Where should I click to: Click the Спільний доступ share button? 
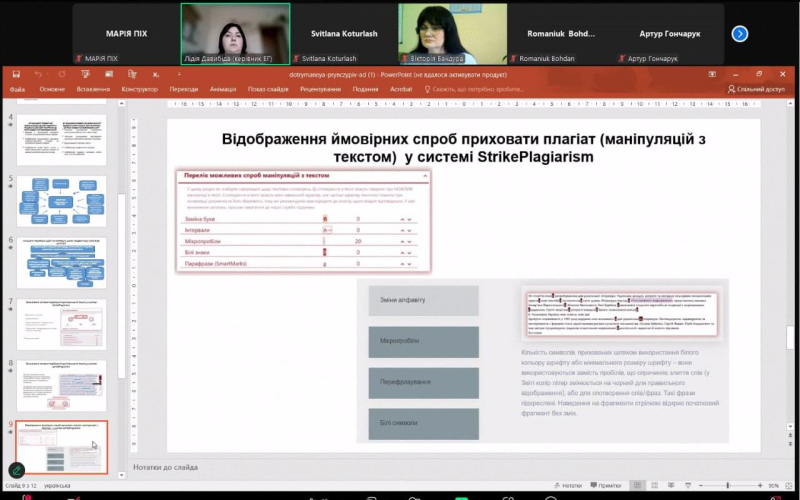coord(758,89)
